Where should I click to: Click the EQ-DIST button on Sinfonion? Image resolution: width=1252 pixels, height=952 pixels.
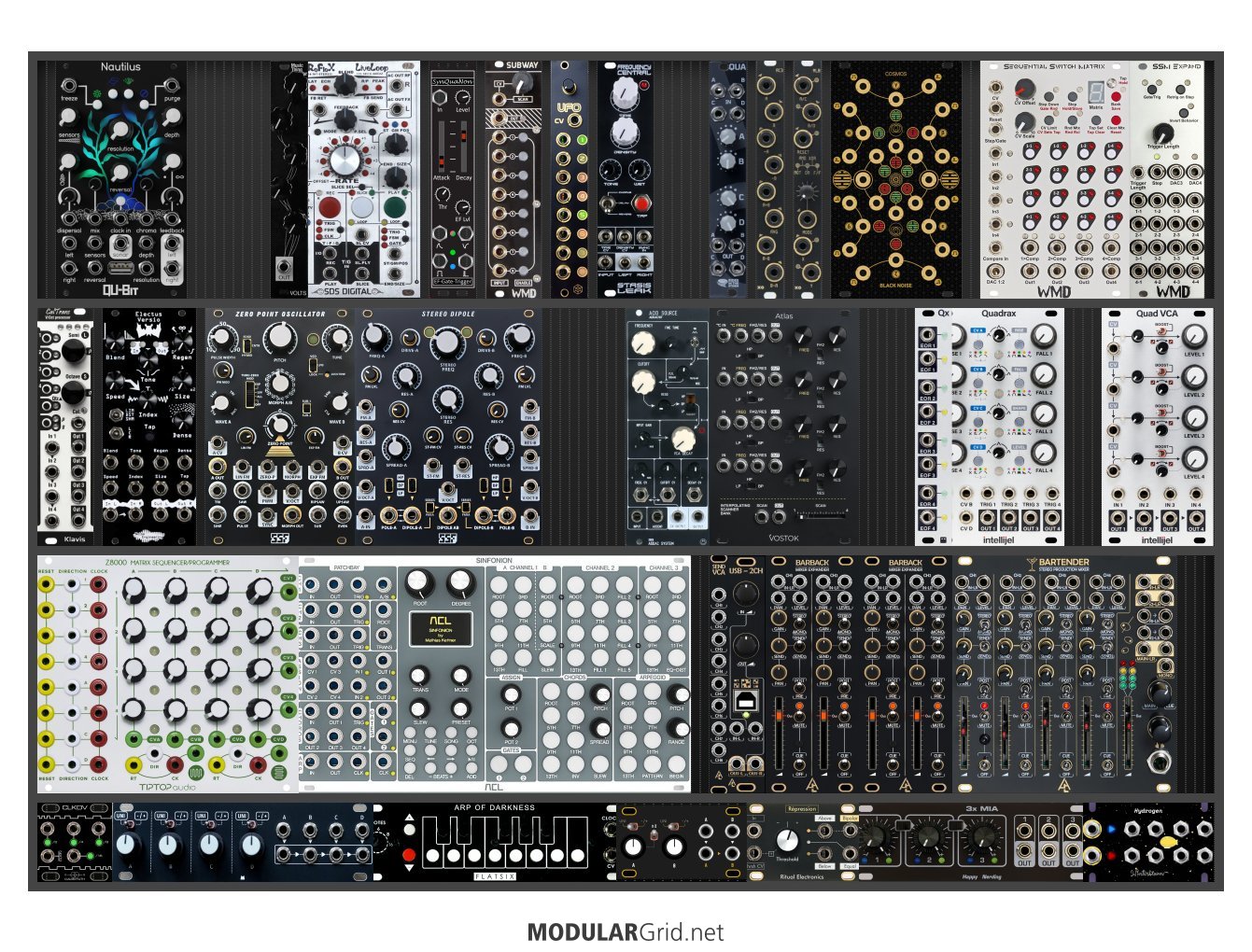point(677,659)
